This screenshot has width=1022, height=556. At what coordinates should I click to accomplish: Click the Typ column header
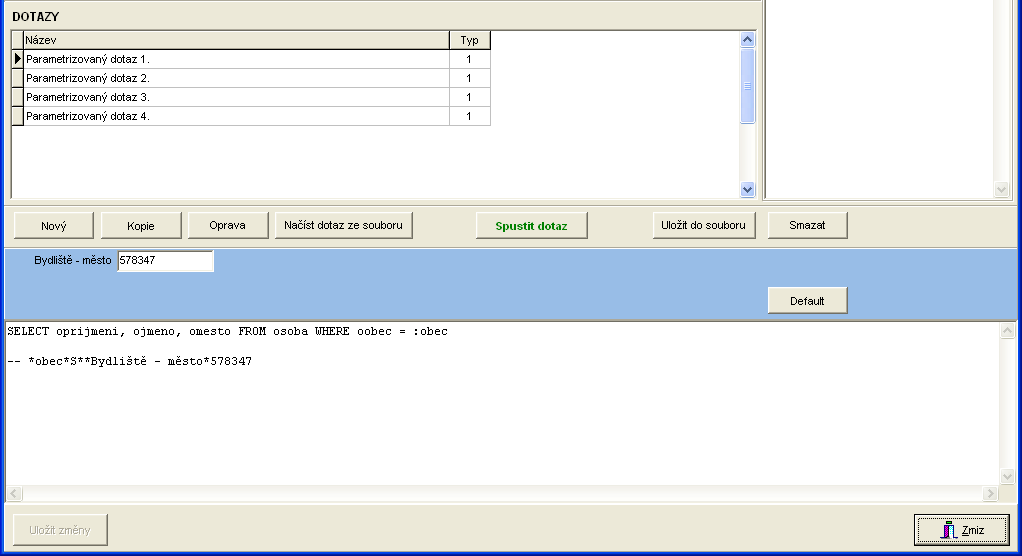[469, 40]
